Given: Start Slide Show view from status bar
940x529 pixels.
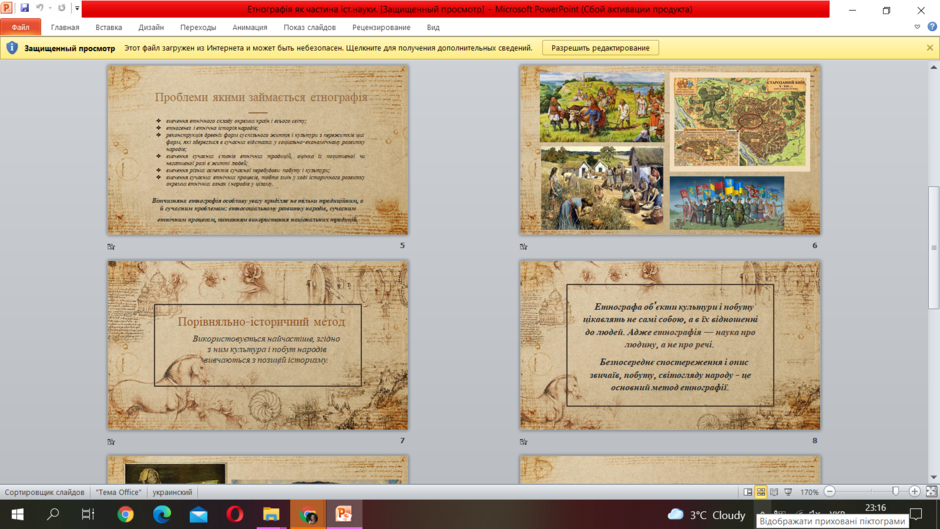Looking at the screenshot, I should (x=788, y=492).
